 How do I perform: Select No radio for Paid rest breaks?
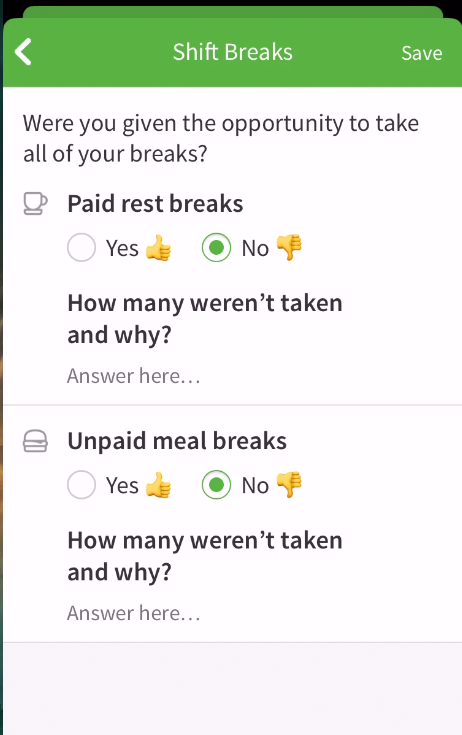click(216, 247)
